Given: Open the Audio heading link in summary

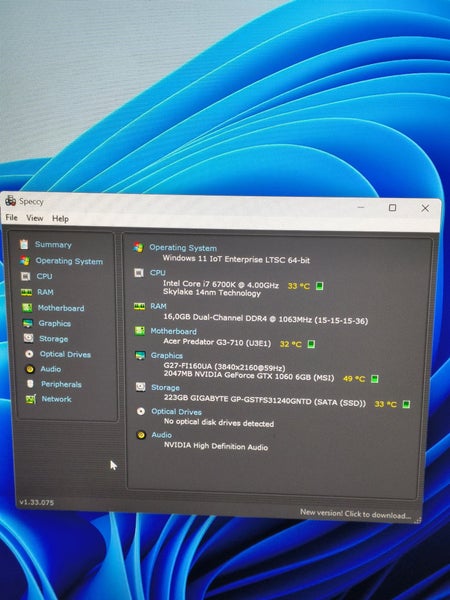Looking at the screenshot, I should (x=161, y=435).
